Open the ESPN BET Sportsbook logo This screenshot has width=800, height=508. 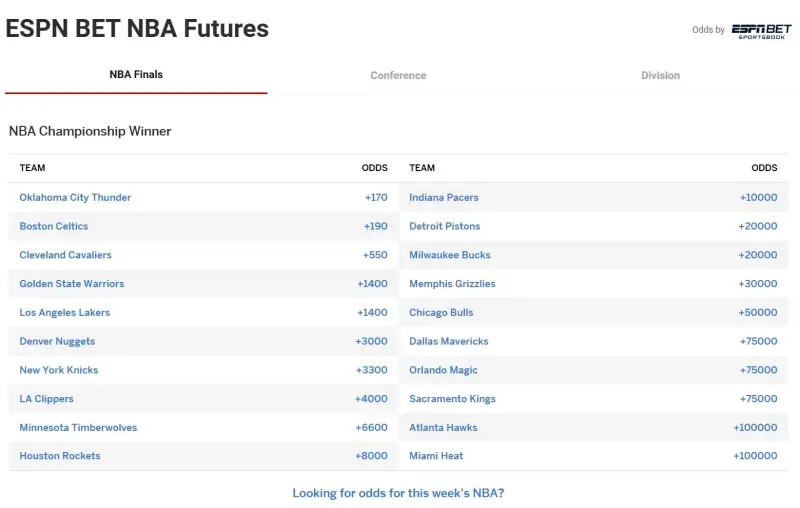pos(761,31)
